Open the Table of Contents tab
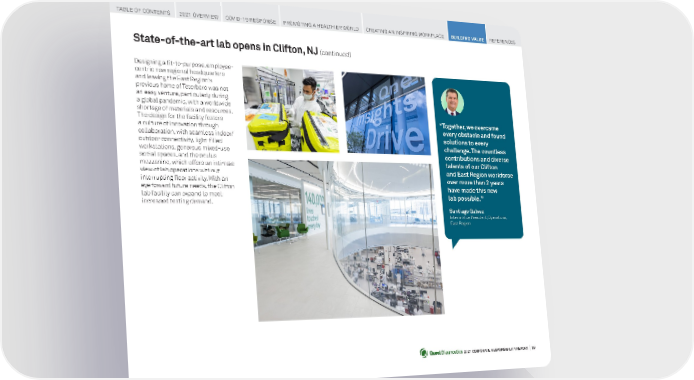The height and width of the screenshot is (380, 694). point(143,10)
